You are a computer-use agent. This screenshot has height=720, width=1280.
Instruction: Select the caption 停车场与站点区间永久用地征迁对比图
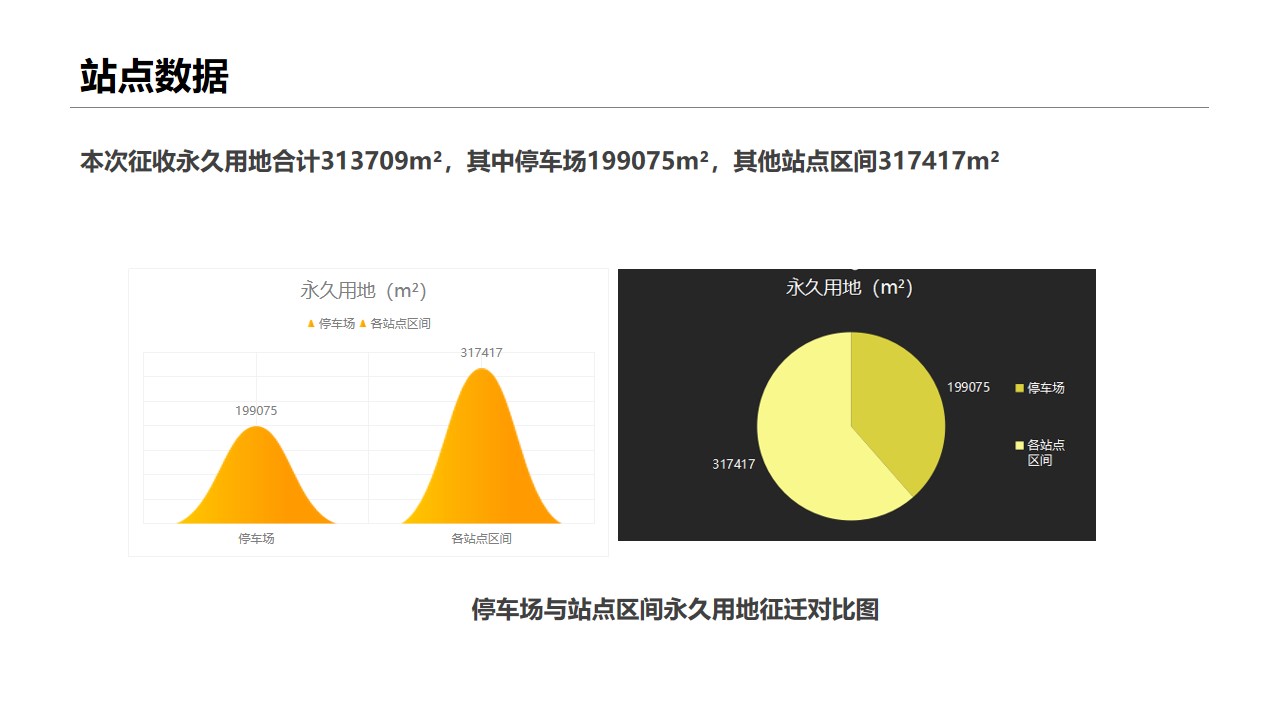click(x=675, y=610)
